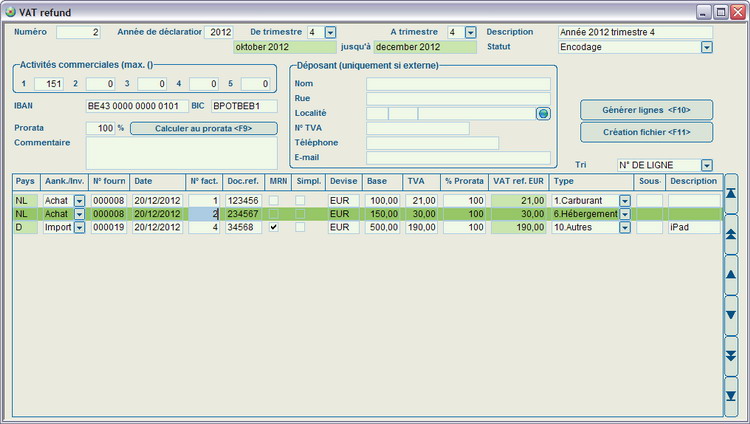
Task: Click Calculer au prorata <F9> button
Action: (x=204, y=128)
